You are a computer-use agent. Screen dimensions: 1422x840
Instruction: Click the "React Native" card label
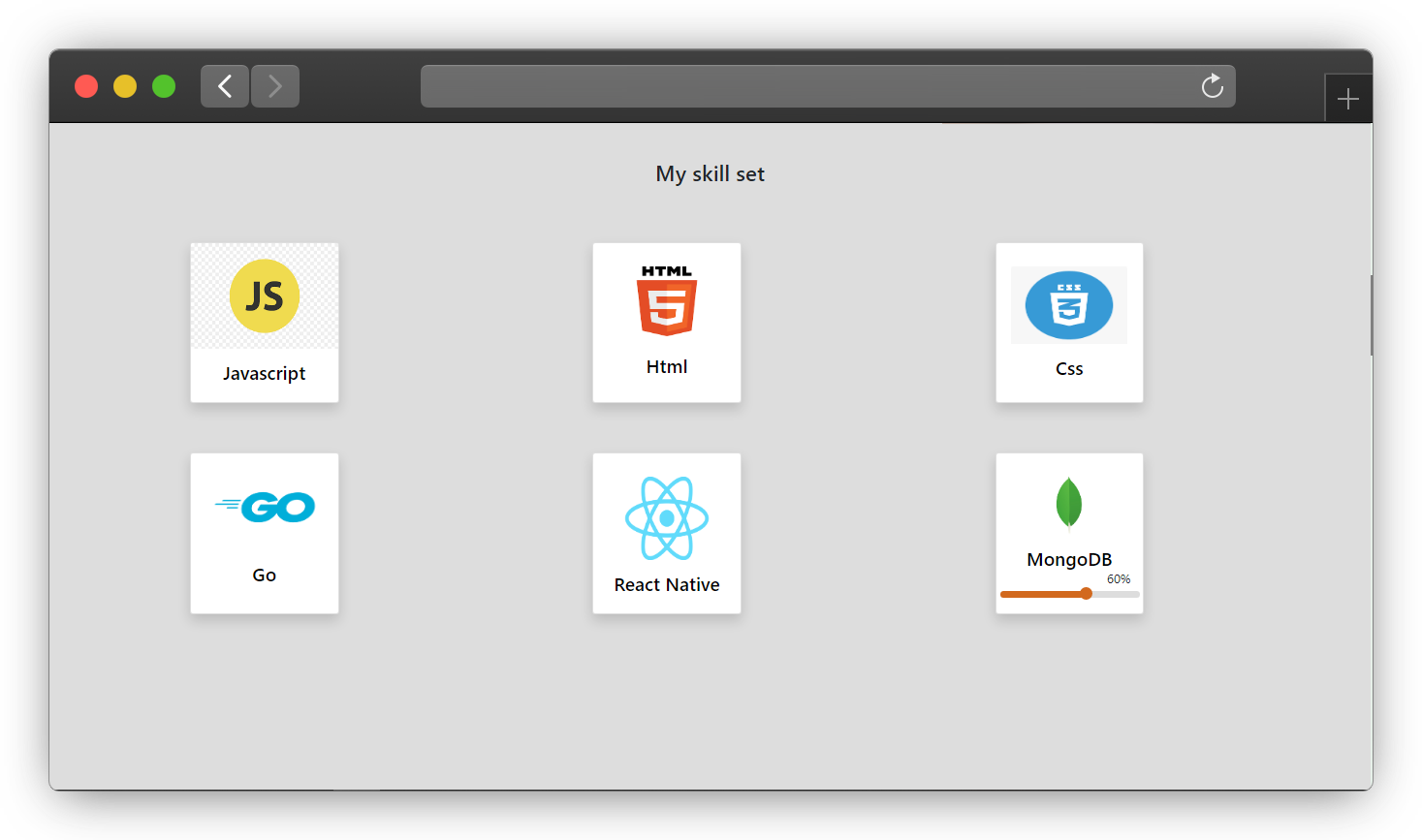(667, 585)
